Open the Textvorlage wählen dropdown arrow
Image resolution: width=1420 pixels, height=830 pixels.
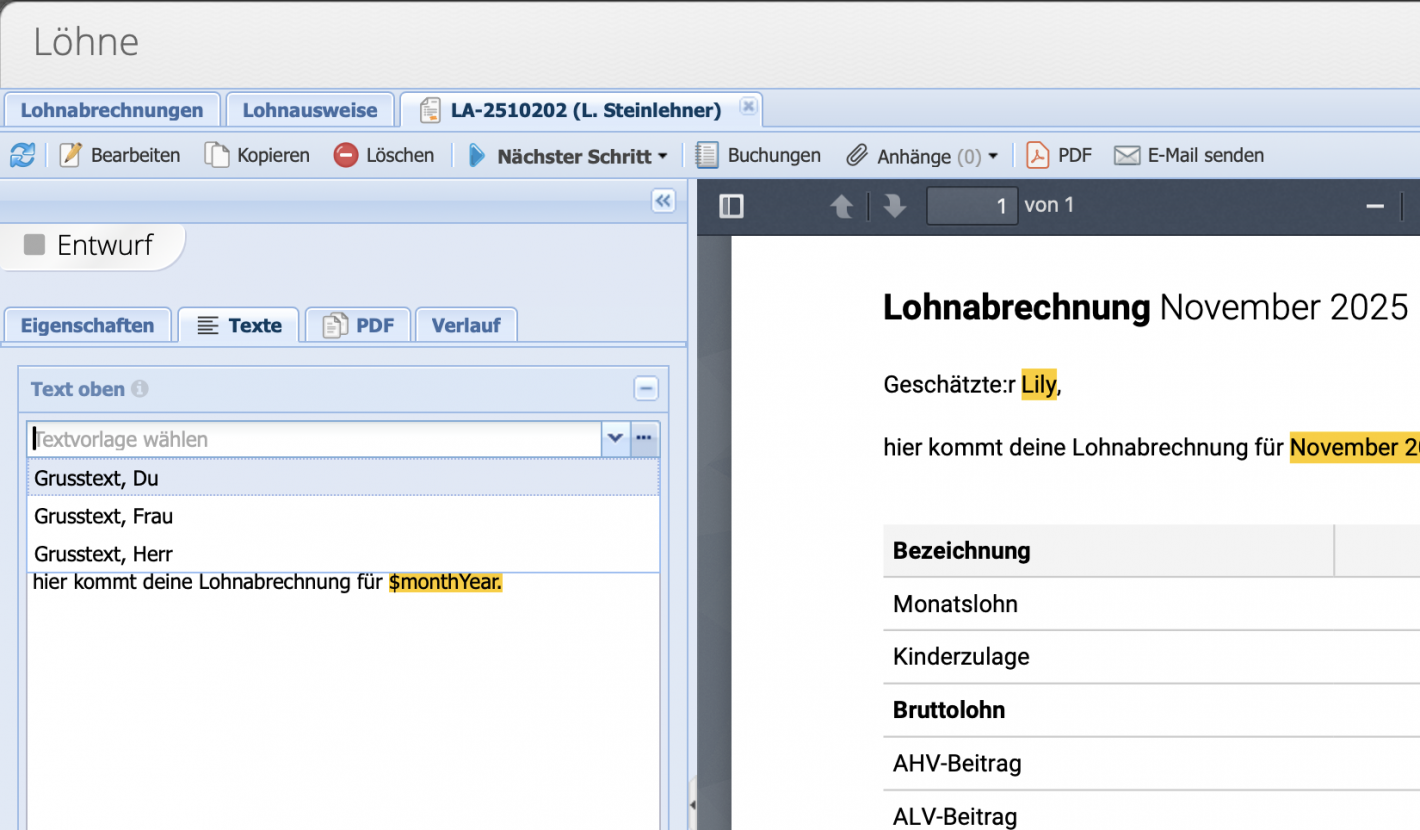tap(616, 438)
